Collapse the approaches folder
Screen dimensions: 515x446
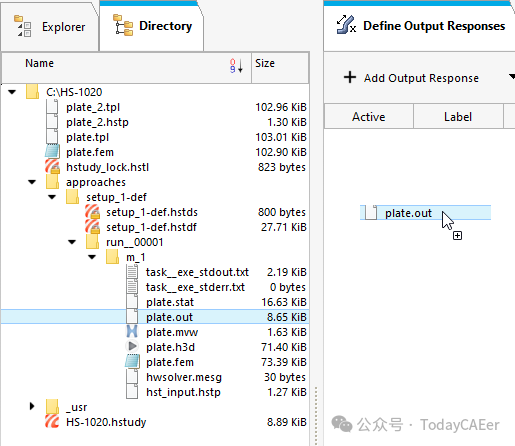point(32,182)
